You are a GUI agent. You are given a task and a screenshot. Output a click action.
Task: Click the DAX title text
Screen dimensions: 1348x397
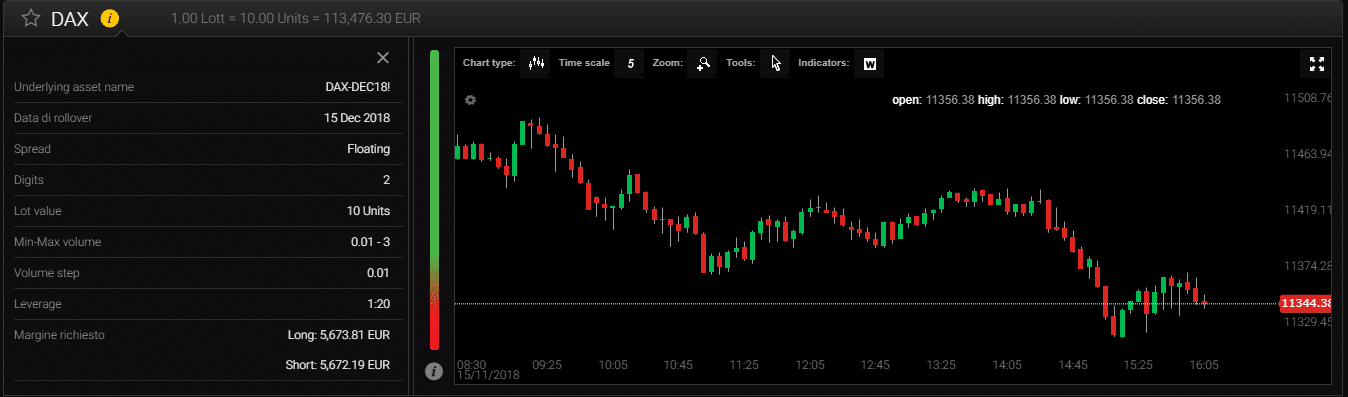coord(70,18)
